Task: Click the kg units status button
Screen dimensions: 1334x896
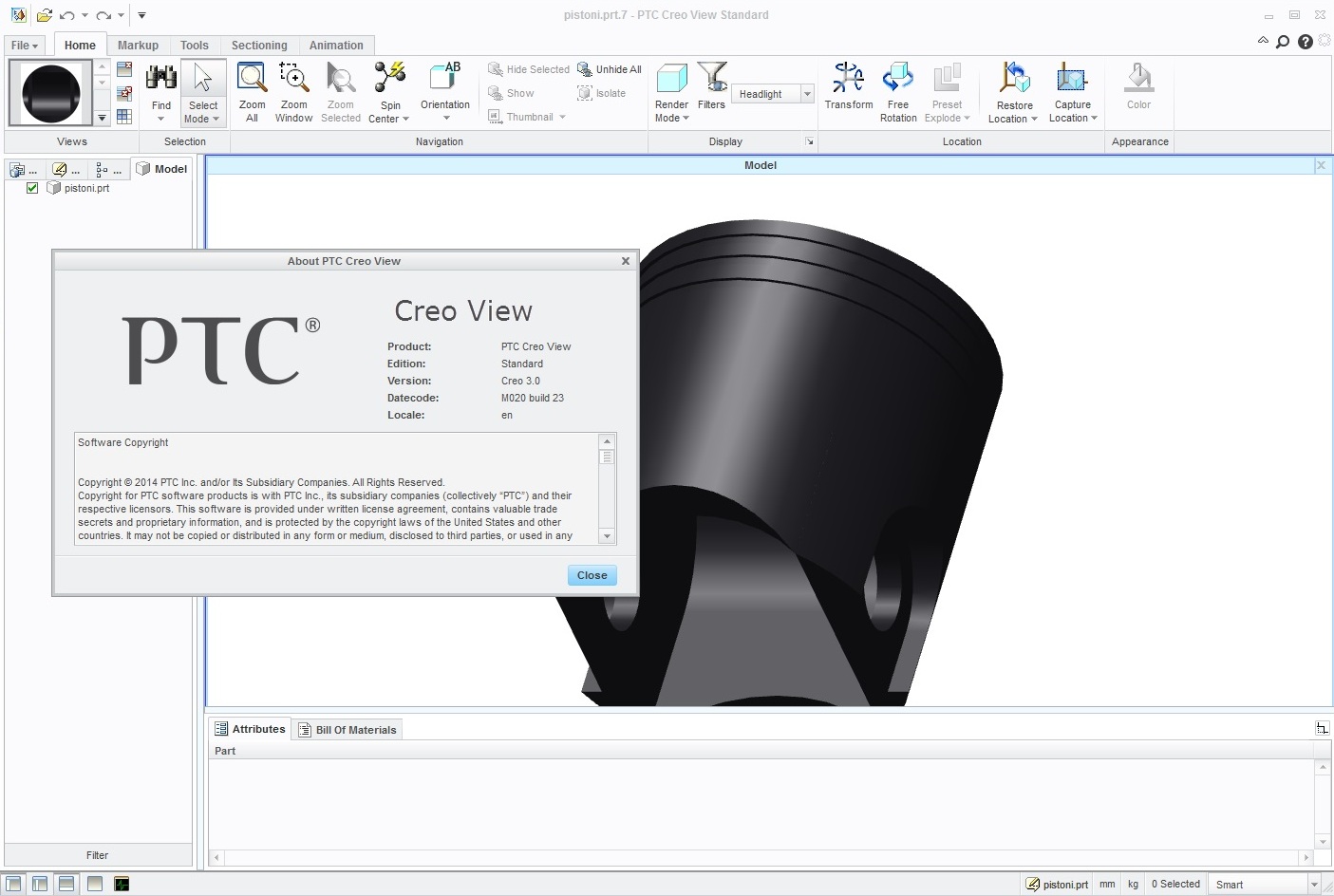Action: tap(1133, 884)
